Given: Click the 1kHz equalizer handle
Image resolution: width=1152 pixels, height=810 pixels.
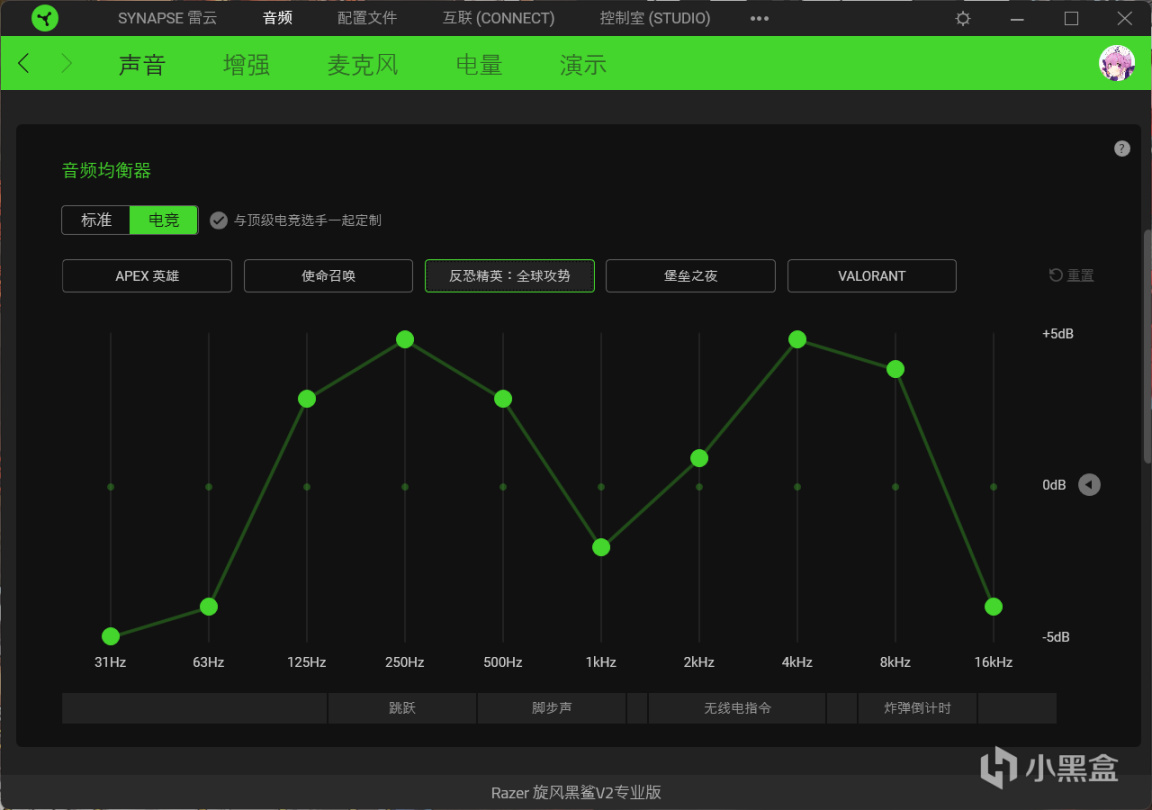Looking at the screenshot, I should pyautogui.click(x=601, y=547).
